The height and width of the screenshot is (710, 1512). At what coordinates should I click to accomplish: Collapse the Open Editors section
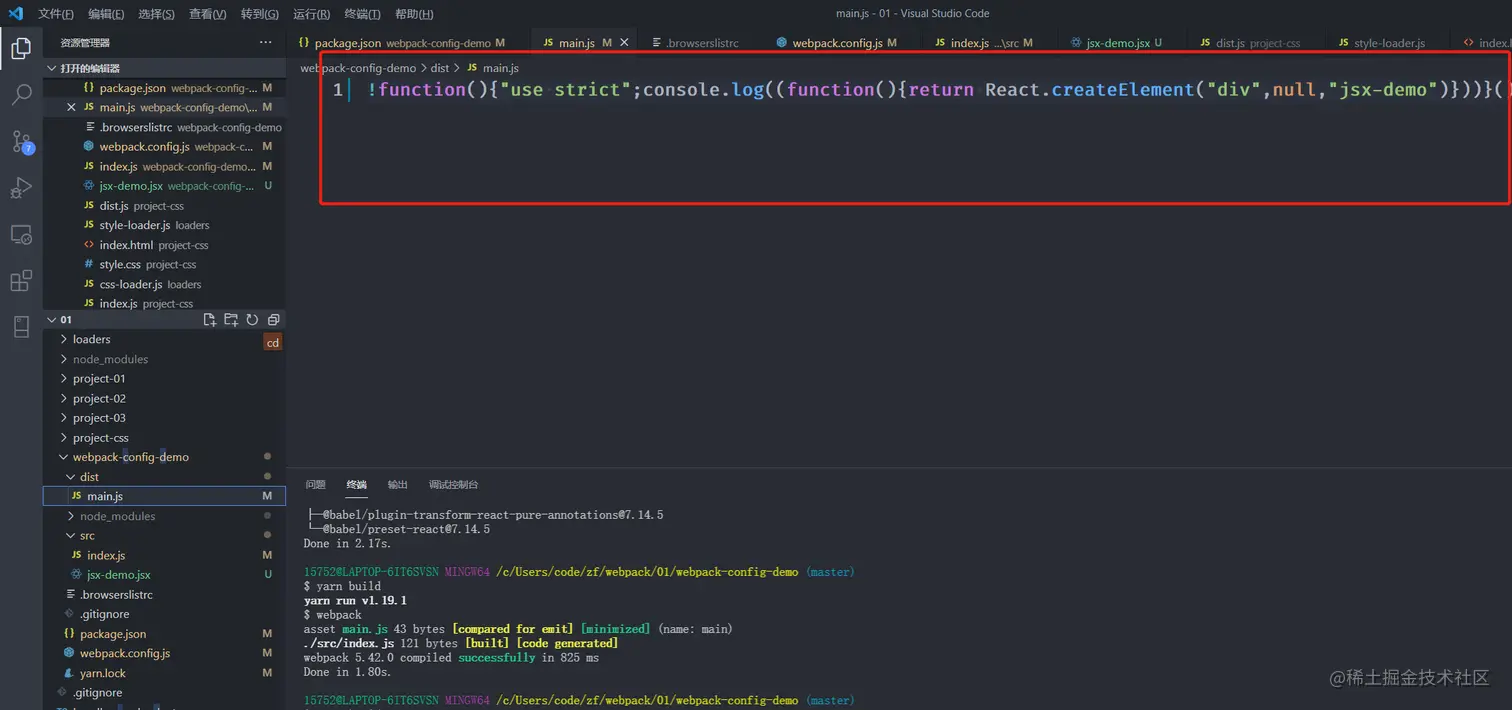point(52,68)
